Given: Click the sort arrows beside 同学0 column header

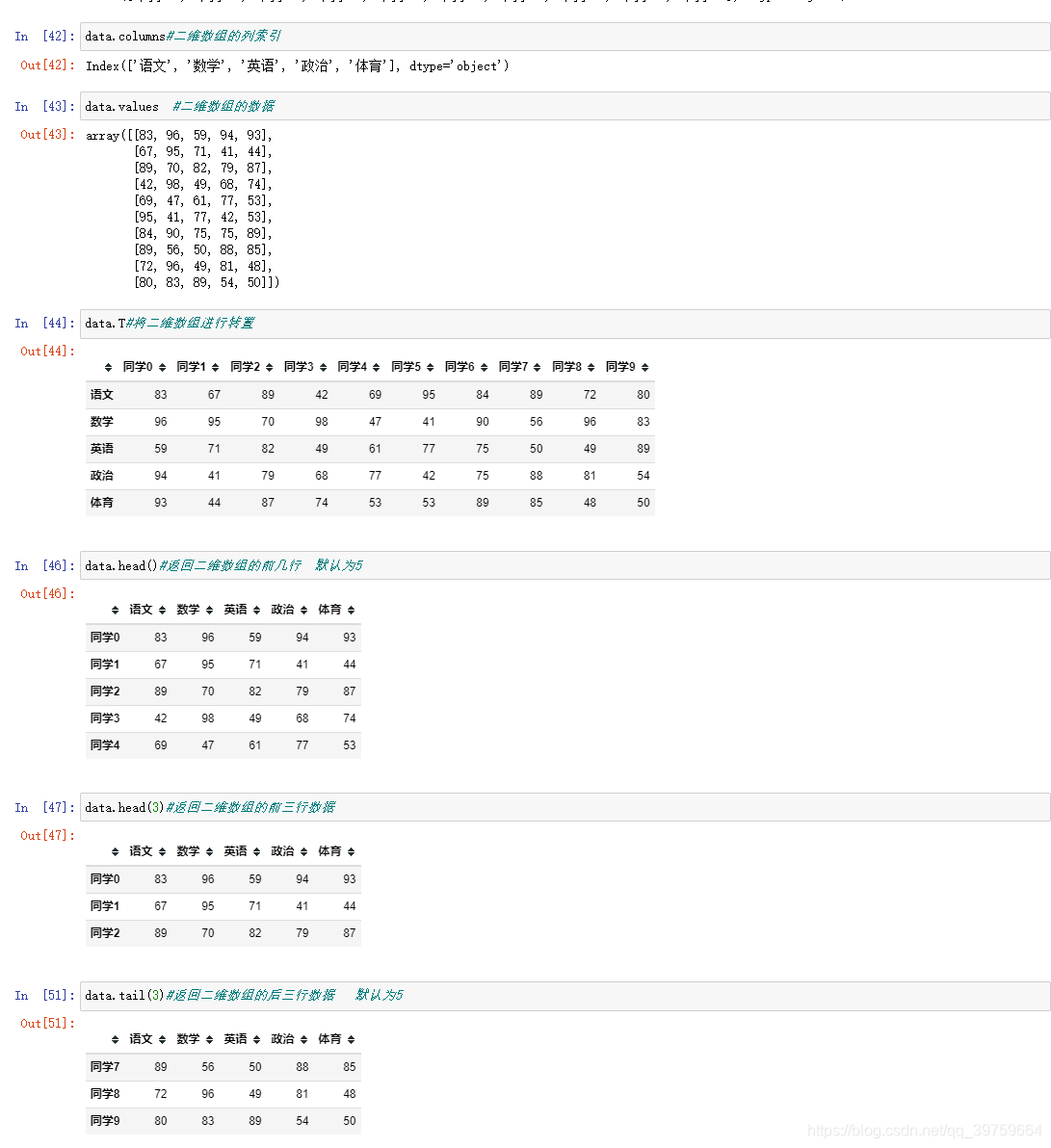Looking at the screenshot, I should [162, 368].
